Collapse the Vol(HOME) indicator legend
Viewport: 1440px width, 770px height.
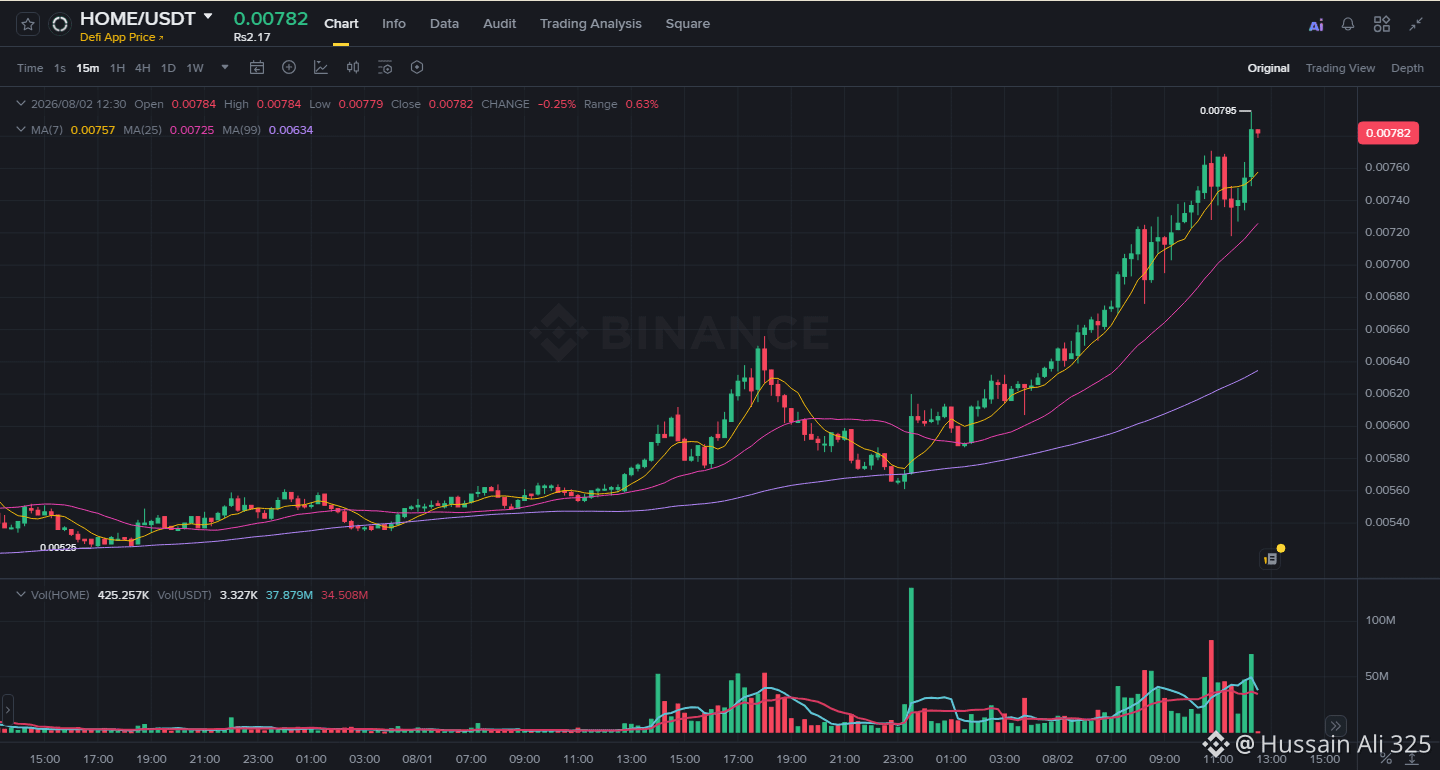[x=21, y=594]
